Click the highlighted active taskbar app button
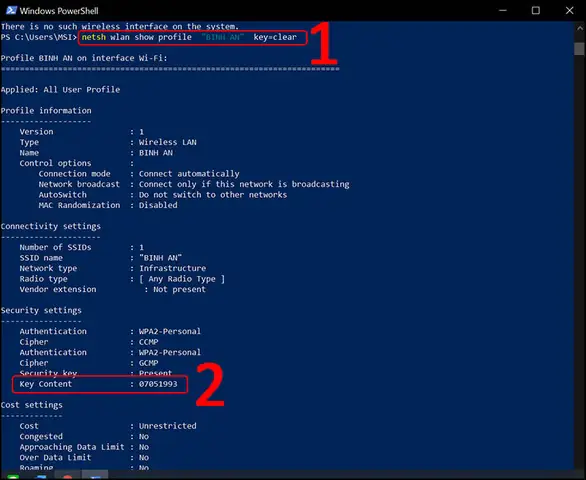586x480 pixels. pyautogui.click(x=95, y=476)
